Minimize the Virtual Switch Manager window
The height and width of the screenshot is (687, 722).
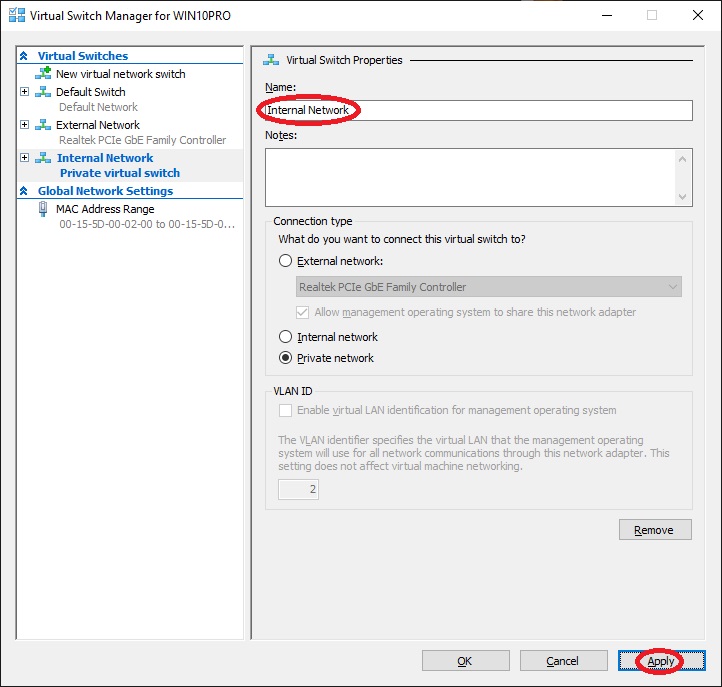(x=607, y=15)
